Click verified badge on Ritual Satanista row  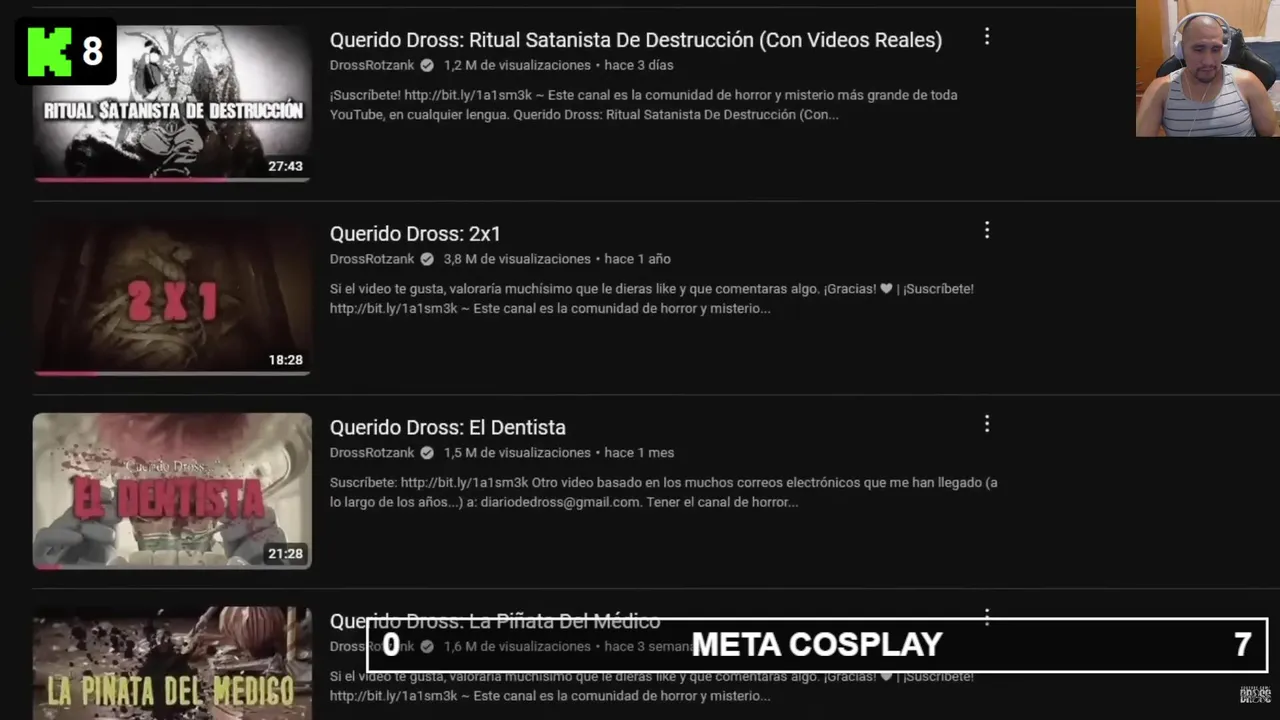click(x=427, y=65)
